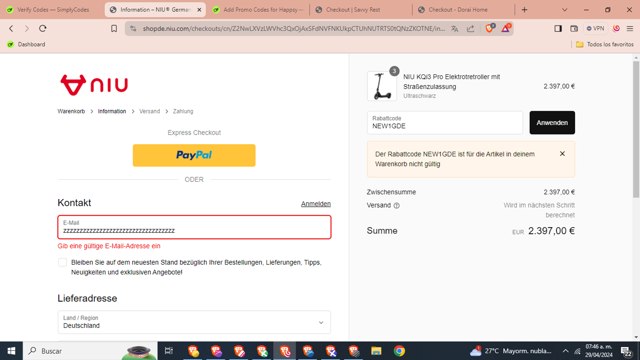Screen dimensions: 640x360
Task: Open the Brave wallet icon
Action: [x=574, y=29]
